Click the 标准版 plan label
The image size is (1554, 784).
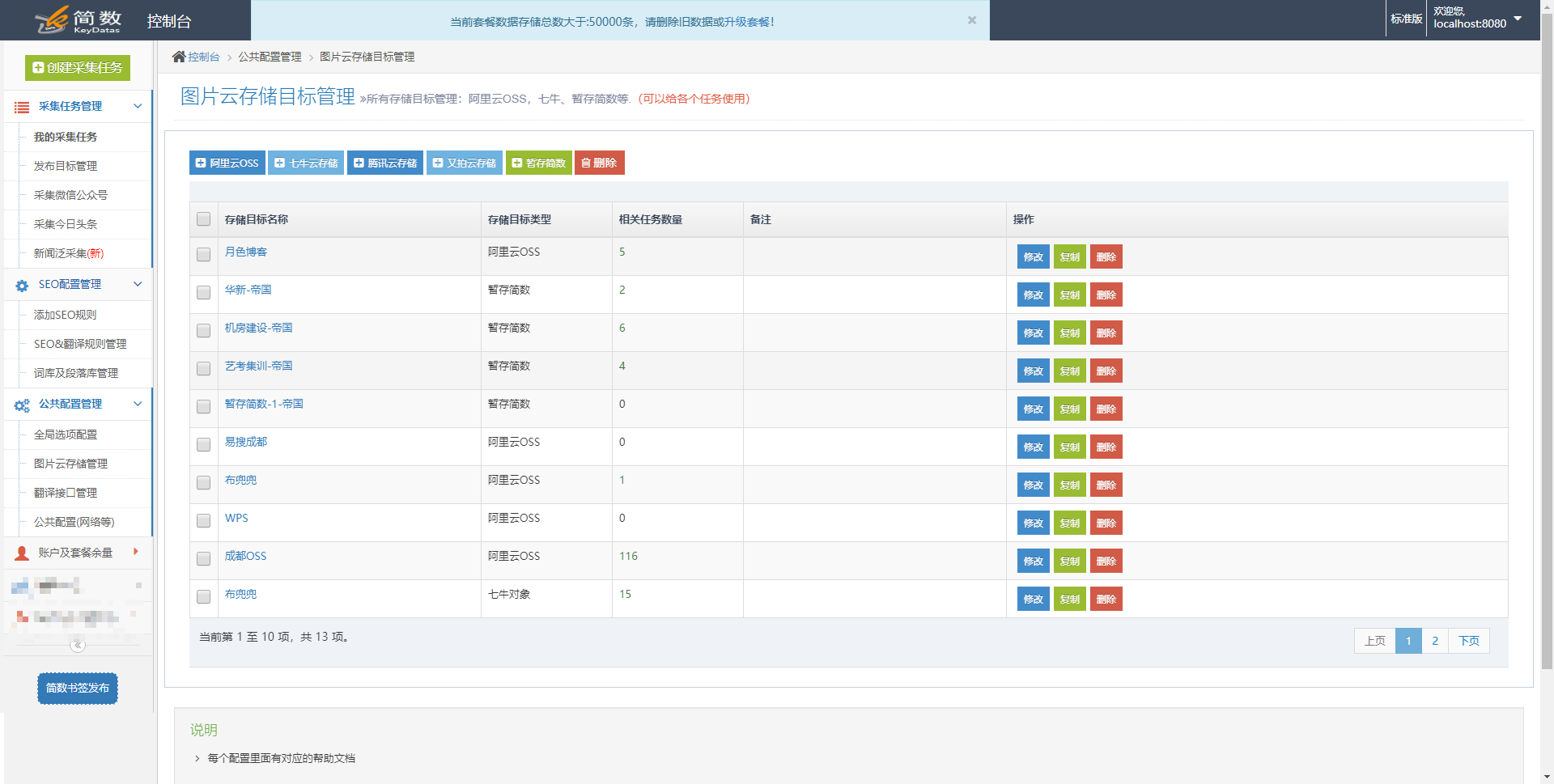[1407, 19]
